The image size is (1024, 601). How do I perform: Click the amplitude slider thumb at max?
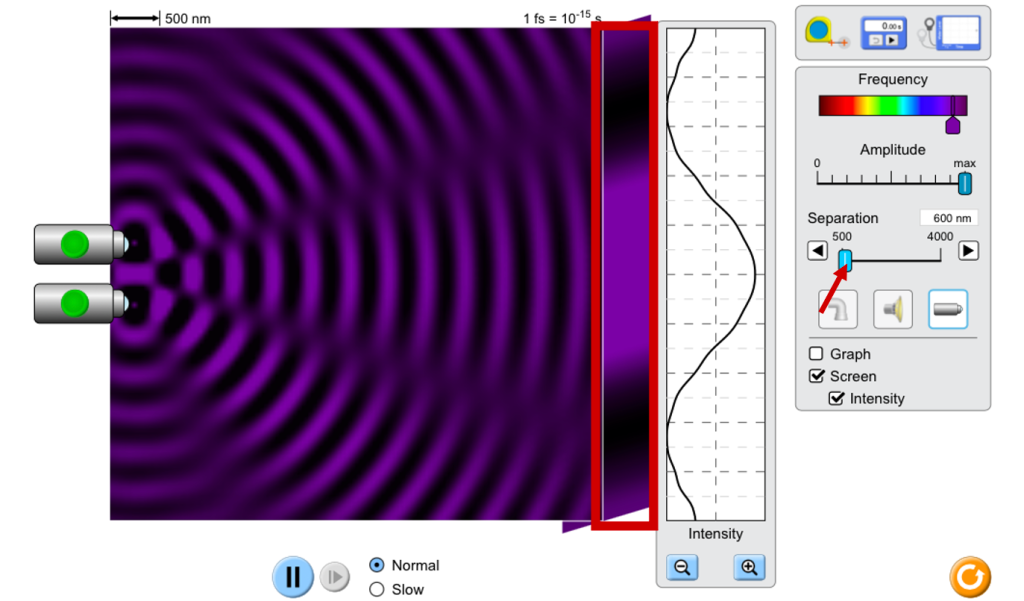tap(965, 183)
